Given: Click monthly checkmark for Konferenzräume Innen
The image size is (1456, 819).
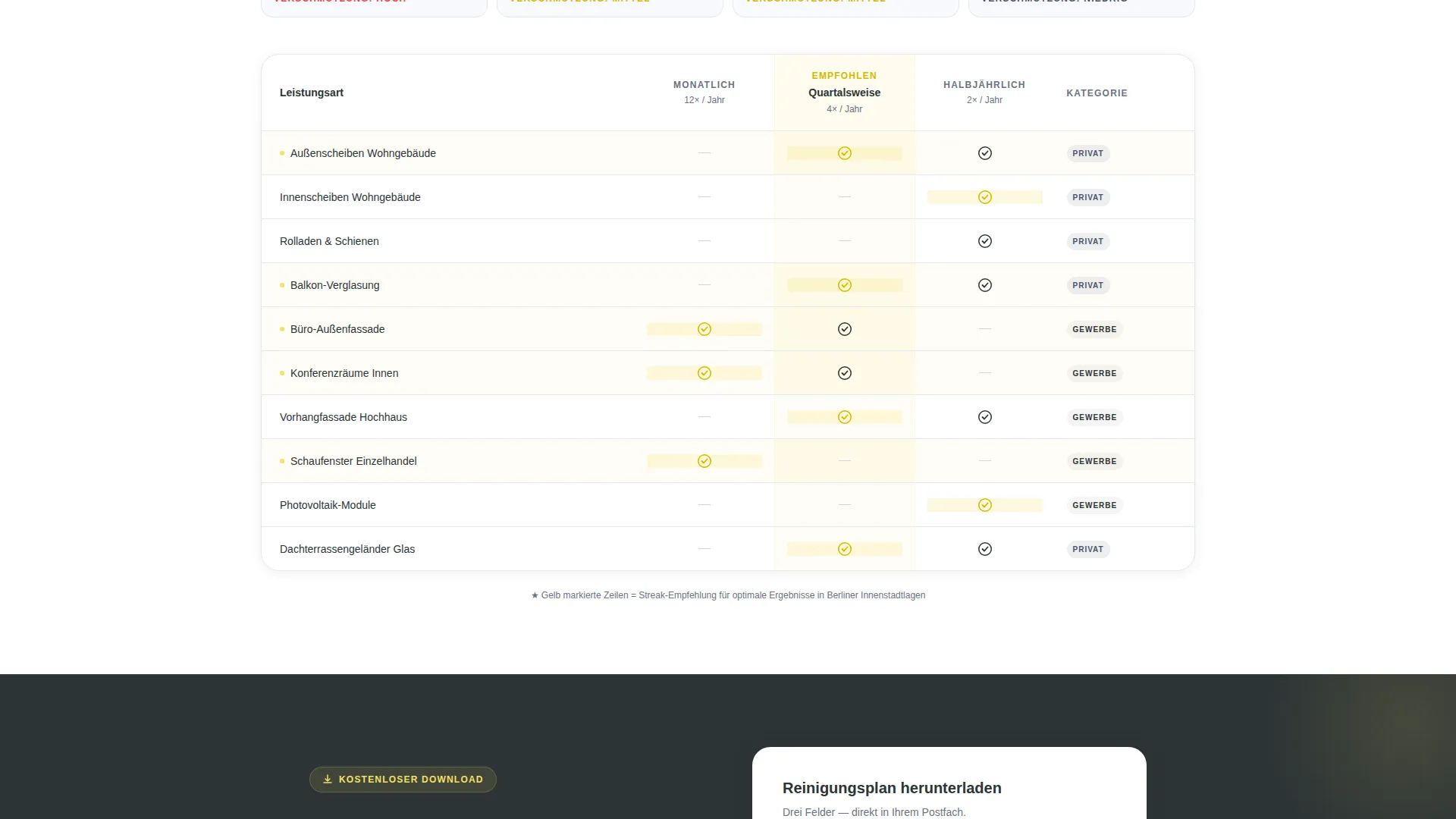Looking at the screenshot, I should point(704,373).
